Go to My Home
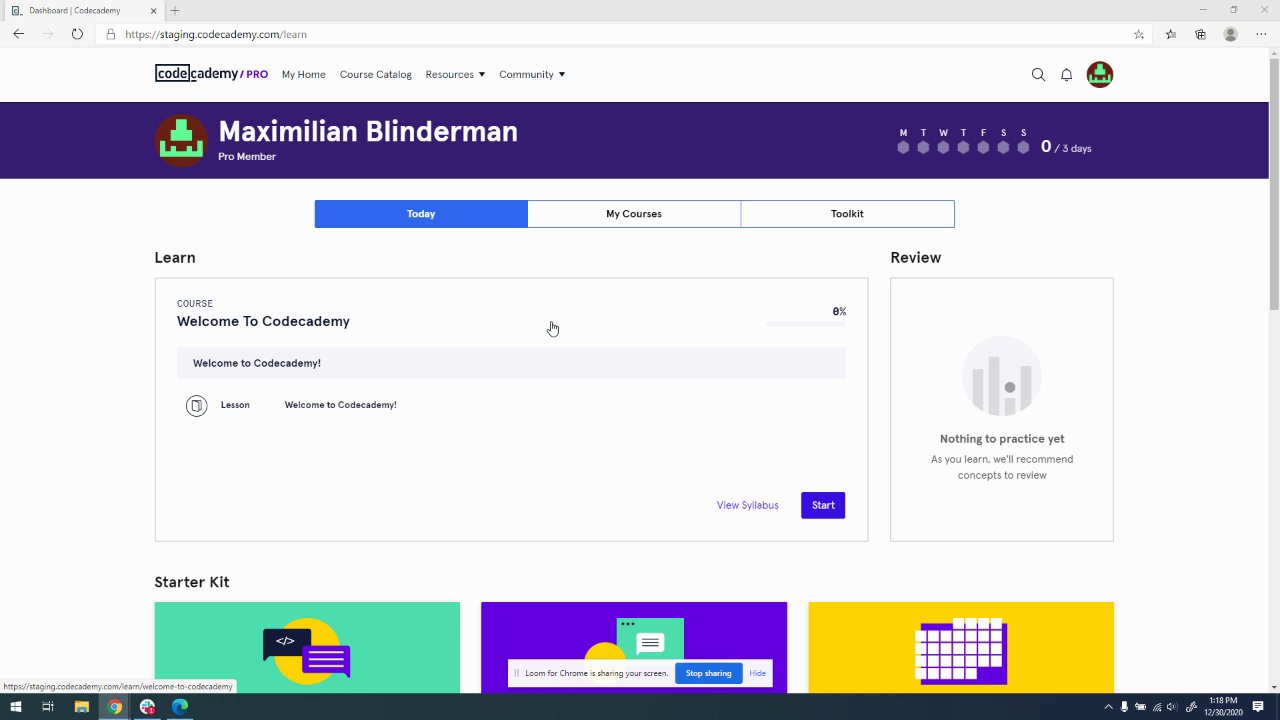 (x=303, y=75)
